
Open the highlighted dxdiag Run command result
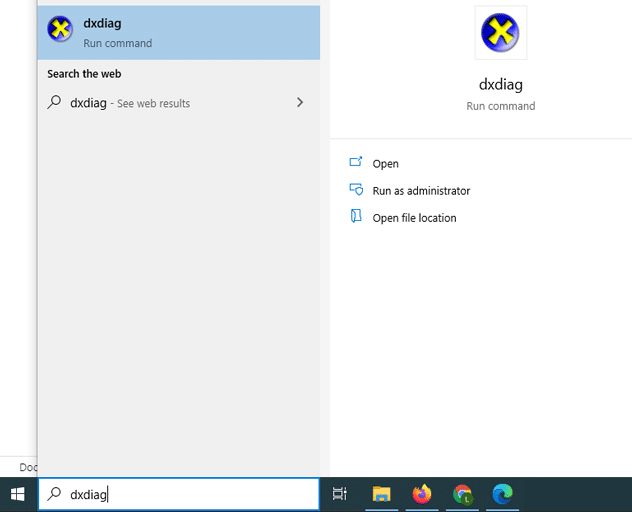pyautogui.click(x=179, y=33)
